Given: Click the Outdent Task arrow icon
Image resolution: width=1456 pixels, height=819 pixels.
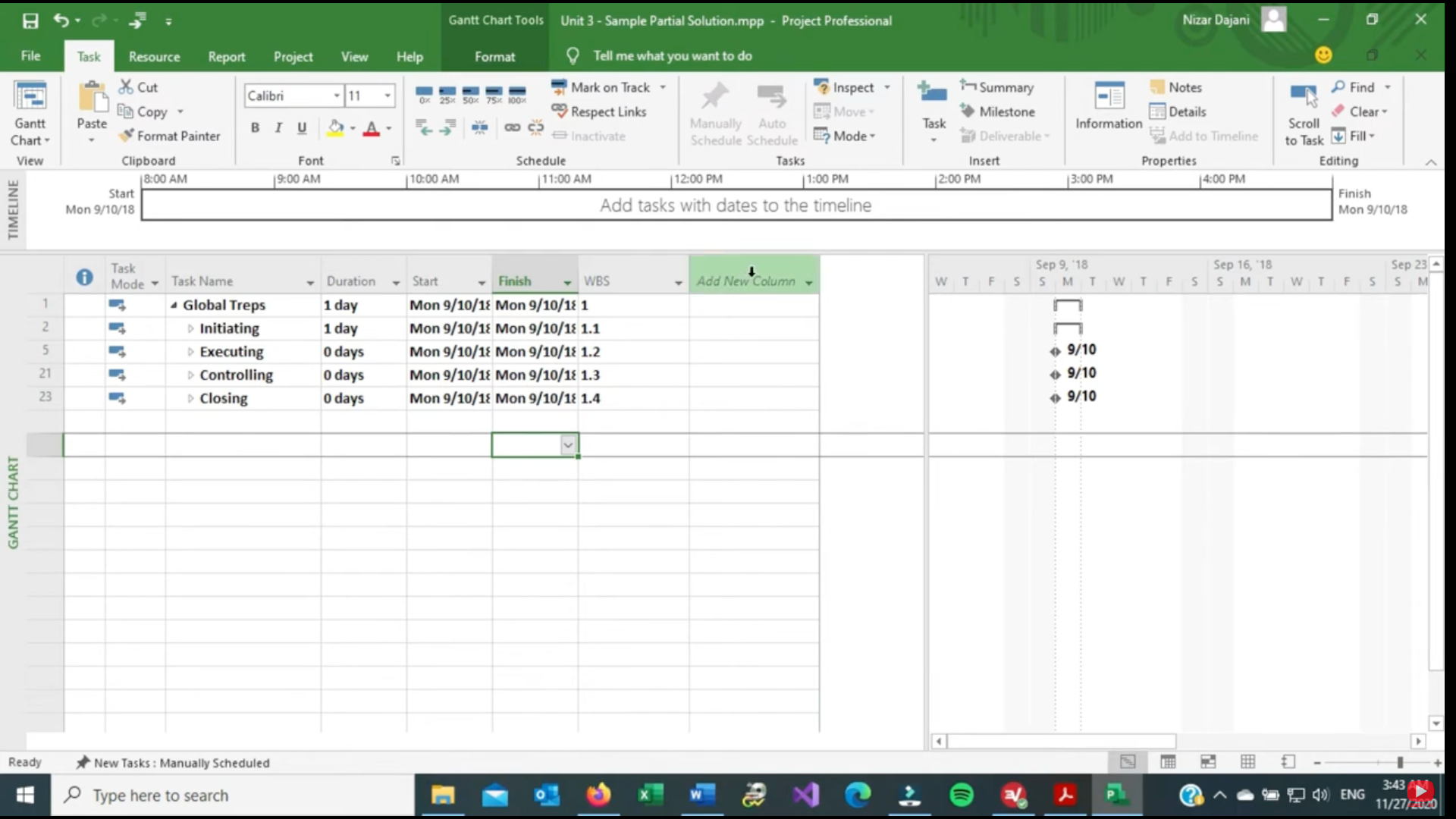Looking at the screenshot, I should tap(425, 127).
